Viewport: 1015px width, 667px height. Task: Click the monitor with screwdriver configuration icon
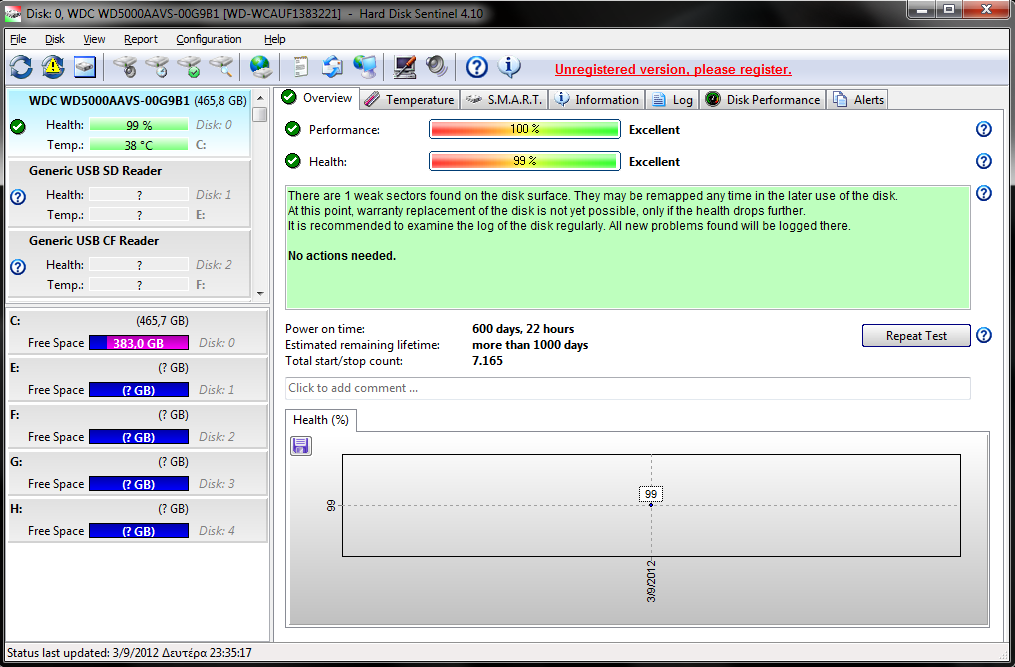coord(405,67)
